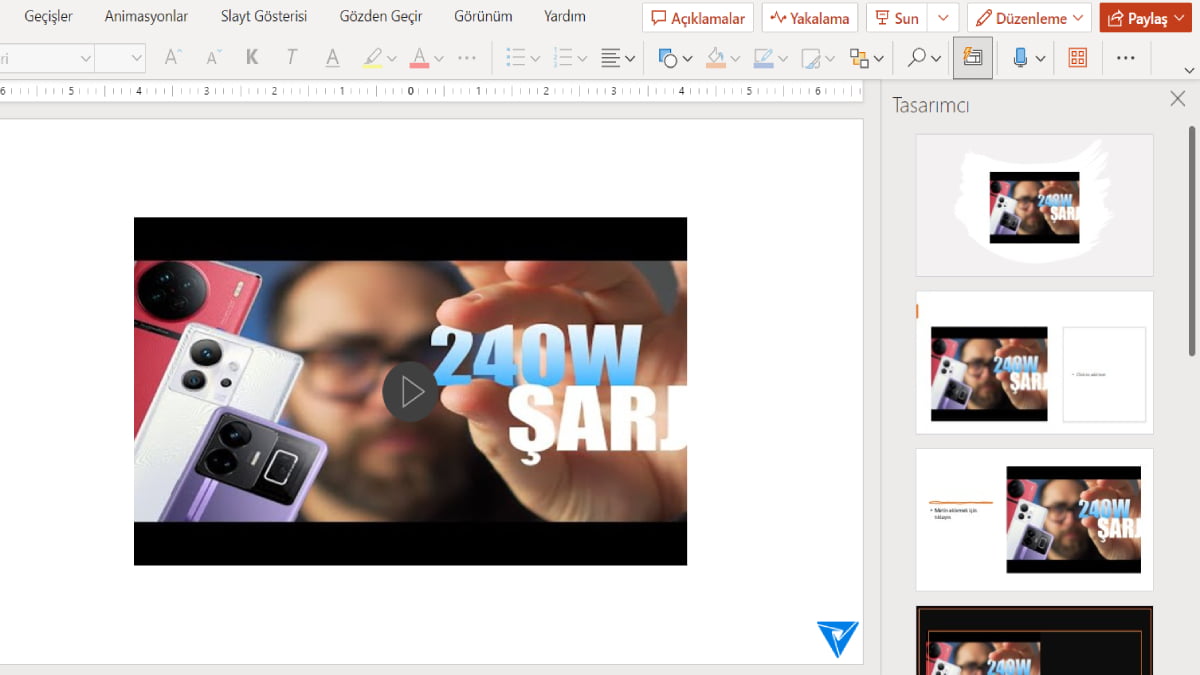Open the Düzenleme mode dropdown
Viewport: 1200px width, 675px height.
(1078, 17)
